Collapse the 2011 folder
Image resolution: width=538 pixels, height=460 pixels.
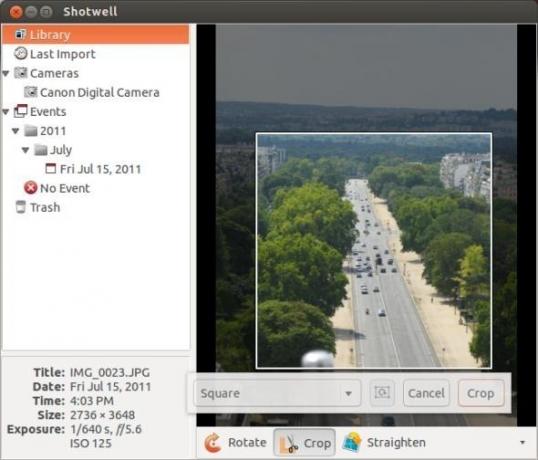(x=15, y=131)
